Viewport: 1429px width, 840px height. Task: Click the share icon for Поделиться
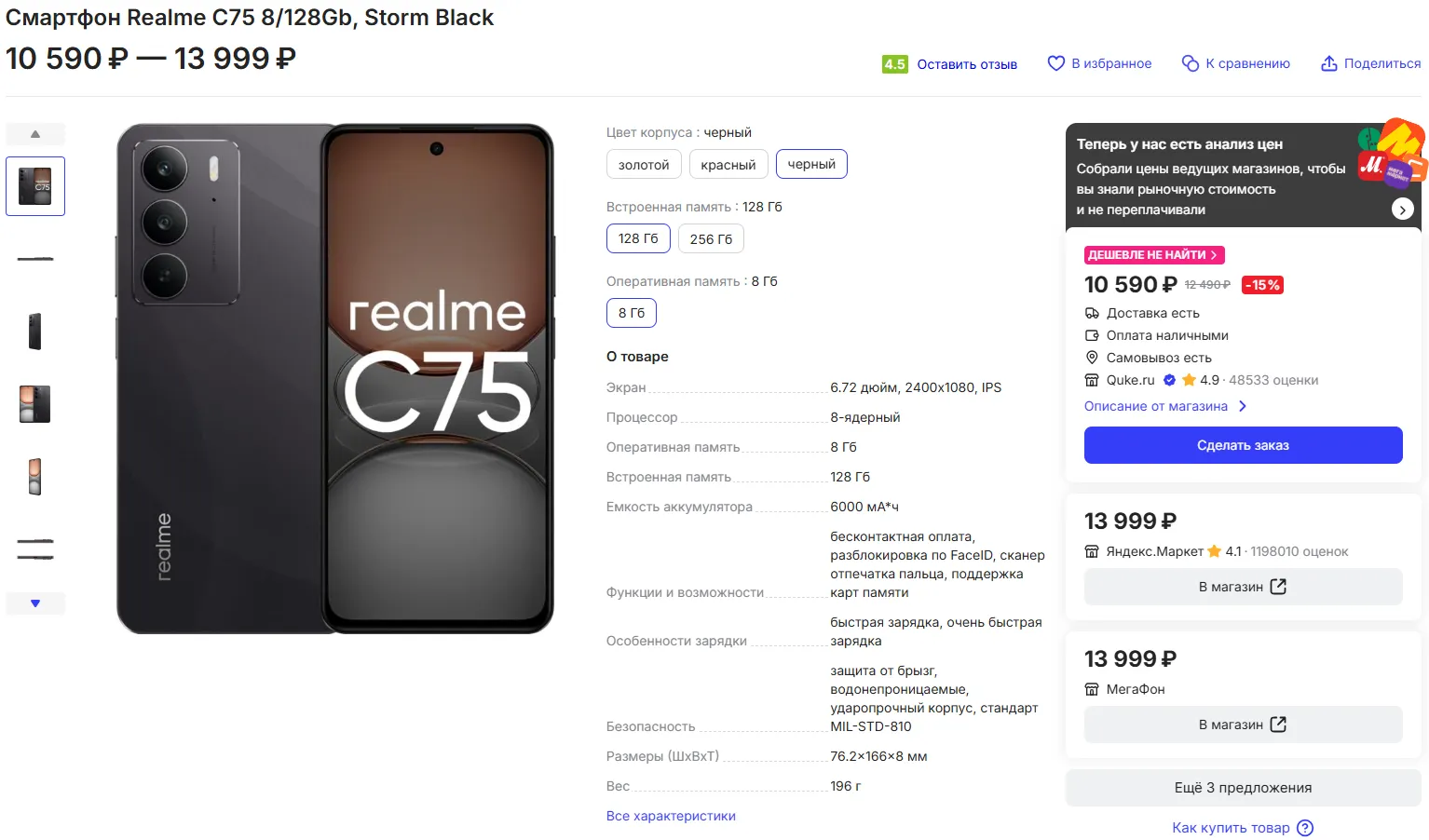[x=1328, y=63]
